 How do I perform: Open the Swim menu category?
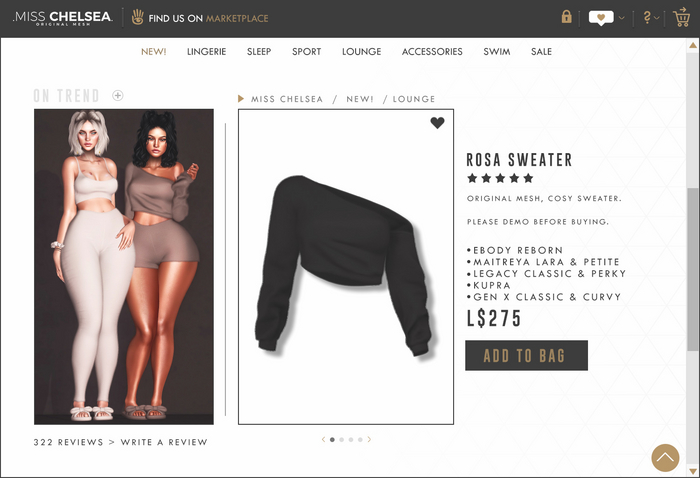click(x=496, y=52)
